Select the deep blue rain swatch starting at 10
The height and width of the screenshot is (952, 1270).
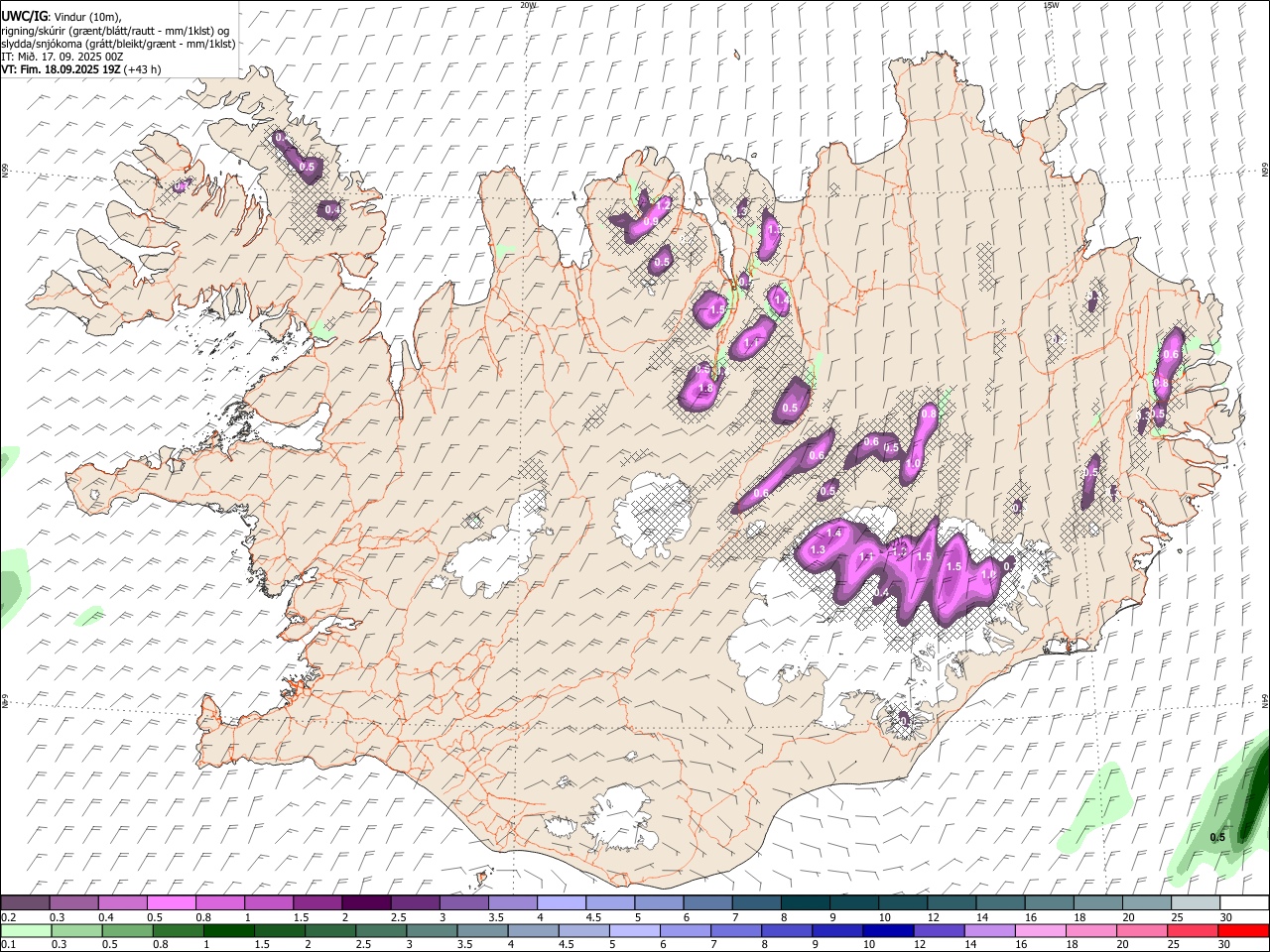[x=889, y=930]
